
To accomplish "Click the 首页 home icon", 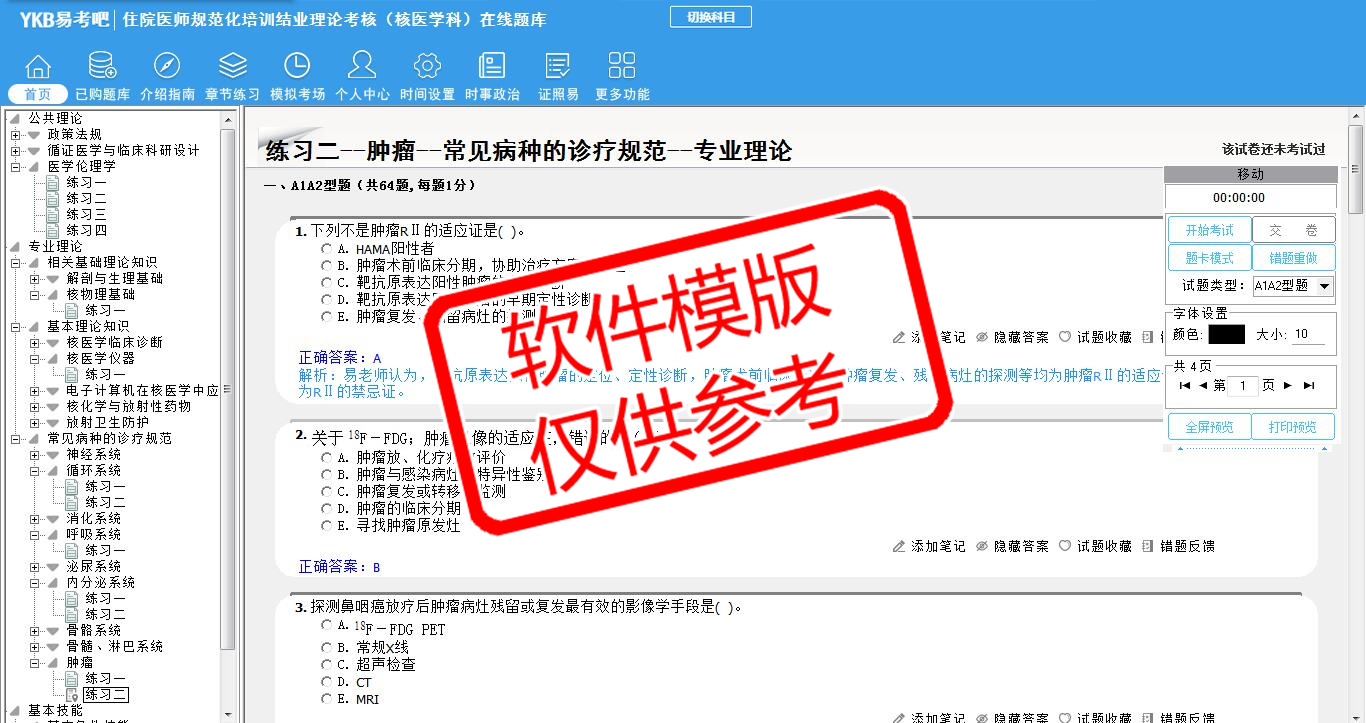I will (x=38, y=67).
